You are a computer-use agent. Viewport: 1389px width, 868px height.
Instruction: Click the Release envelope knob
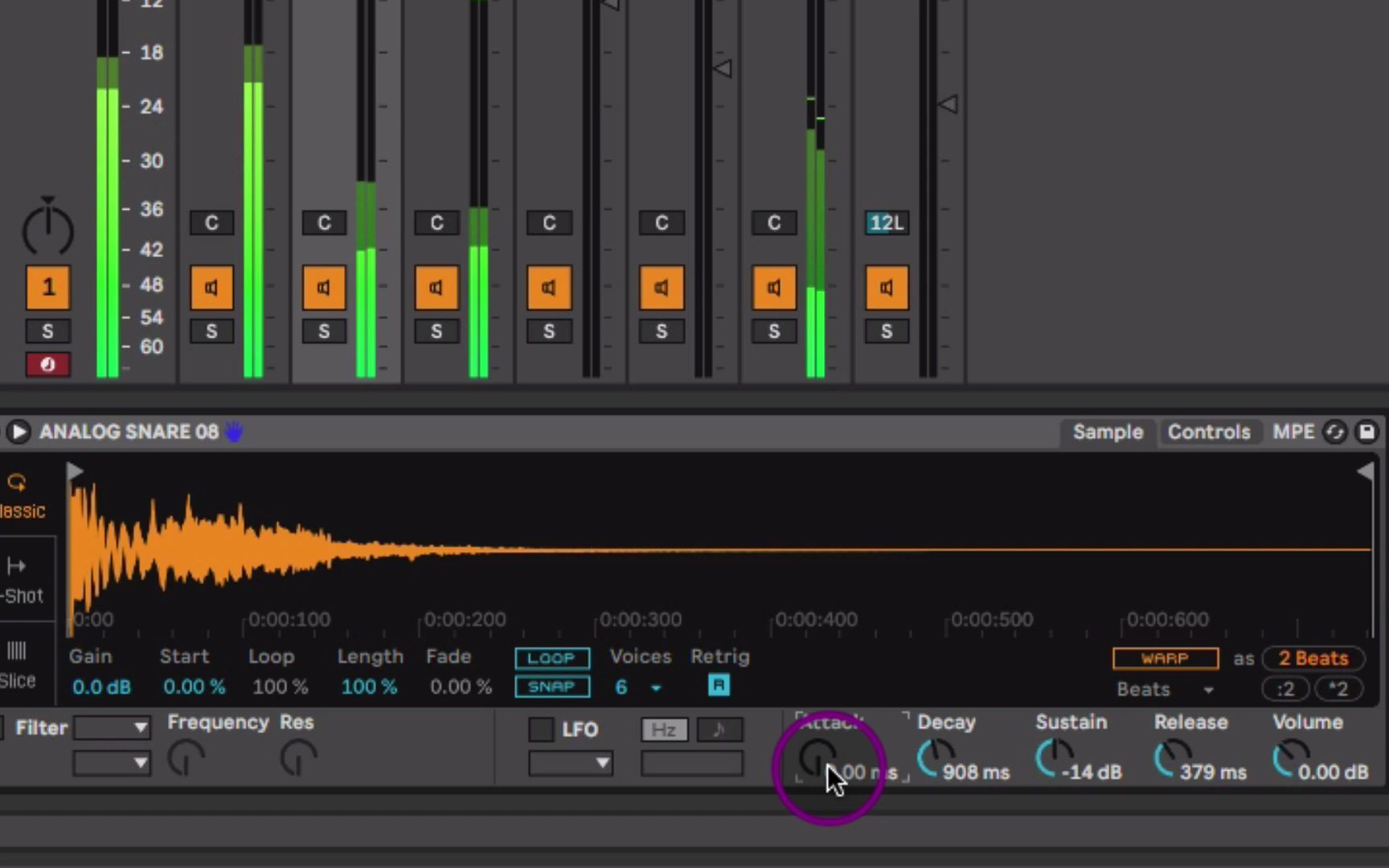pos(1173,758)
